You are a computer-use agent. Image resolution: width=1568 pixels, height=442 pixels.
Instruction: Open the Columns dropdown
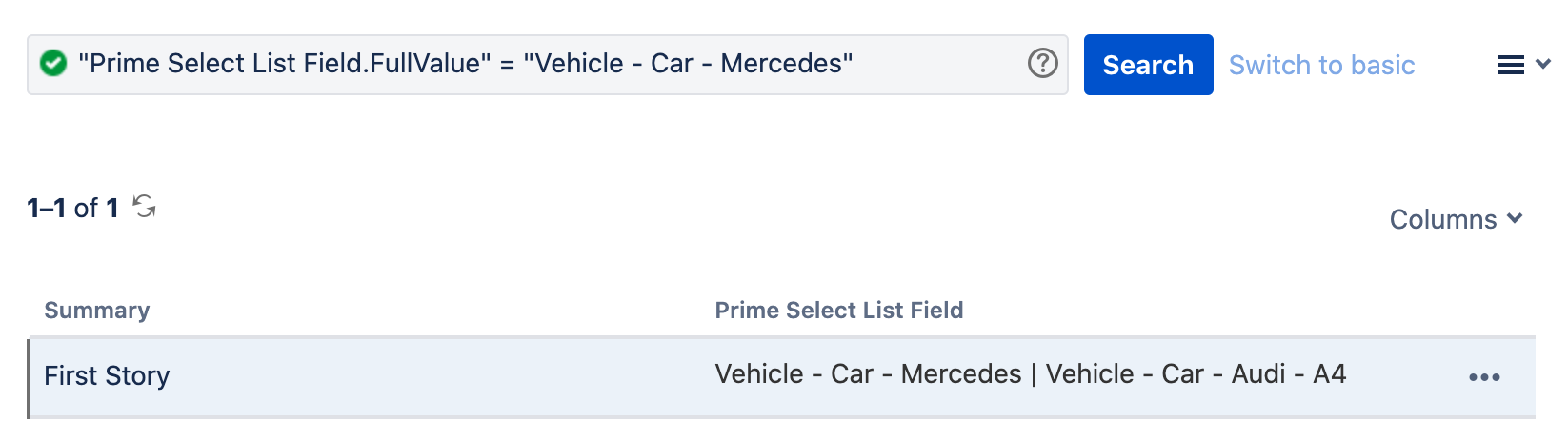click(x=1444, y=219)
